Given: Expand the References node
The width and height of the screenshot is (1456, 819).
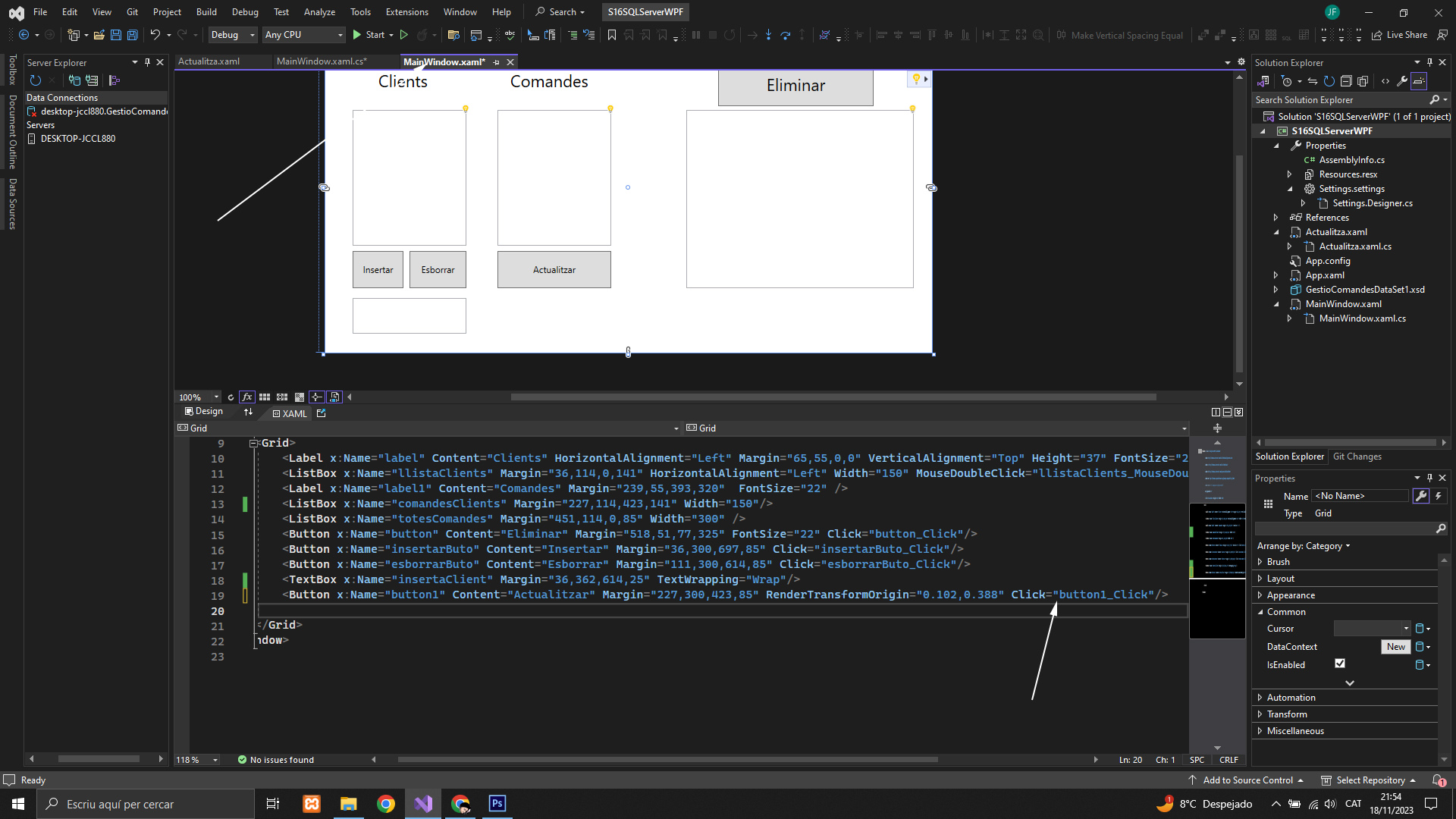Looking at the screenshot, I should (1276, 218).
